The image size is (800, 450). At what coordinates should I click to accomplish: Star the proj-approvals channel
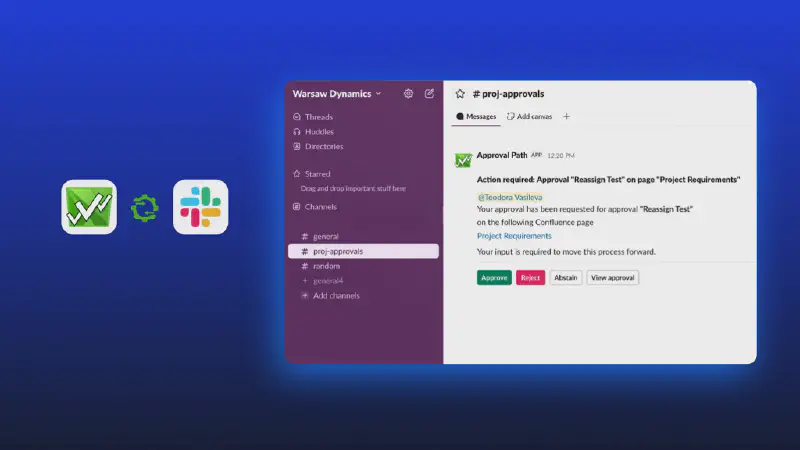tap(460, 94)
